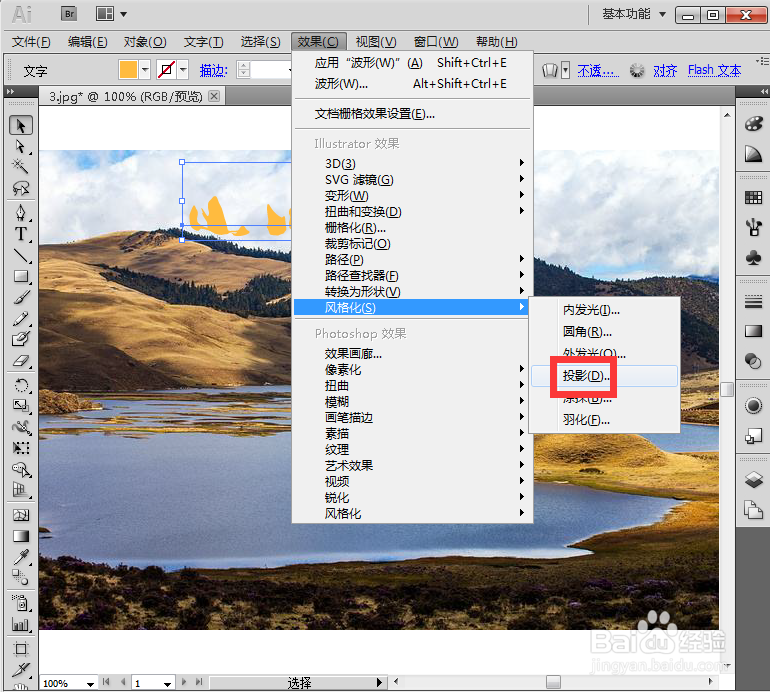Open Adobe Bridge via Br icon
770x692 pixels.
point(69,14)
